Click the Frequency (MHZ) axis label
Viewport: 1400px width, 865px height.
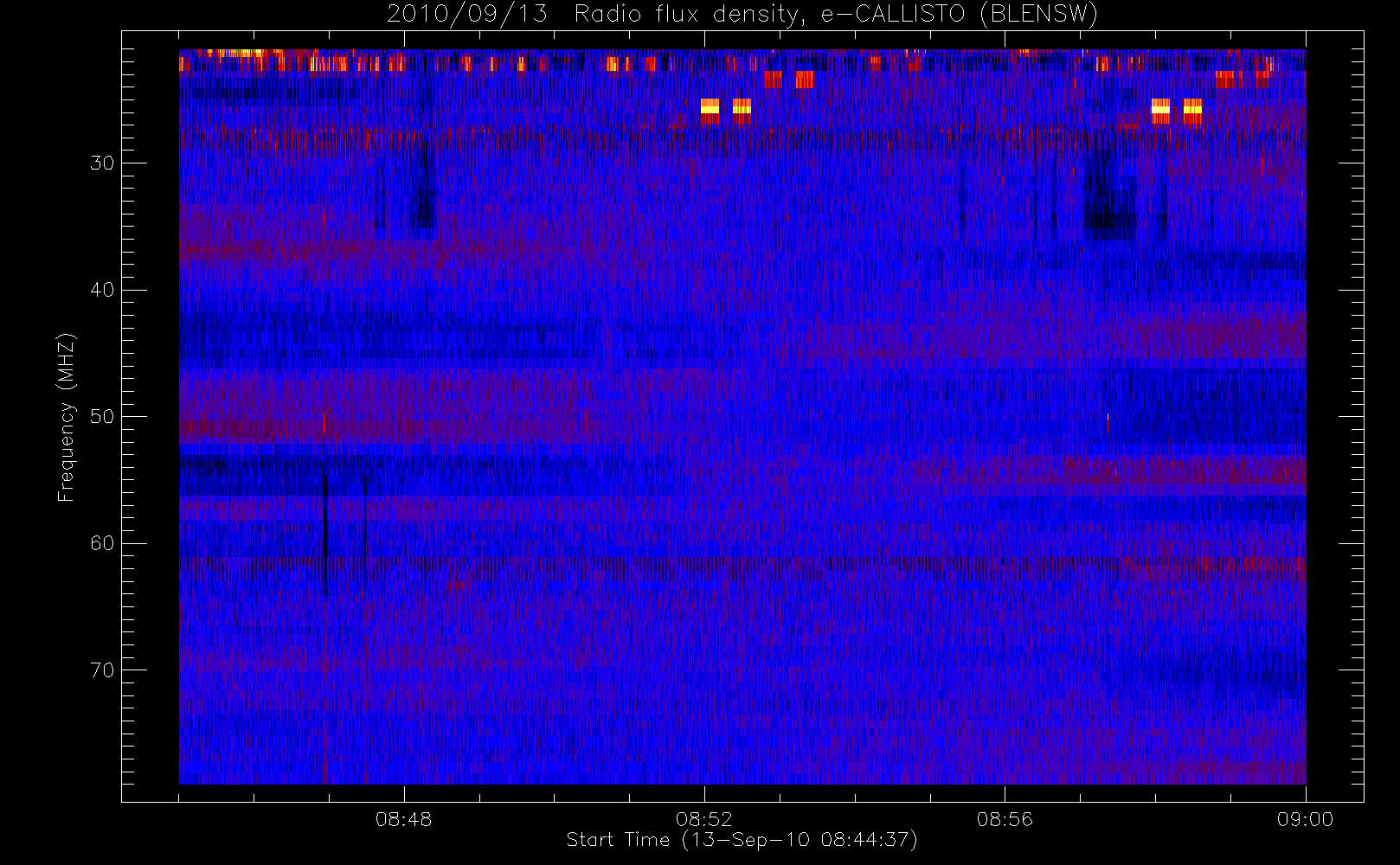(x=66, y=417)
